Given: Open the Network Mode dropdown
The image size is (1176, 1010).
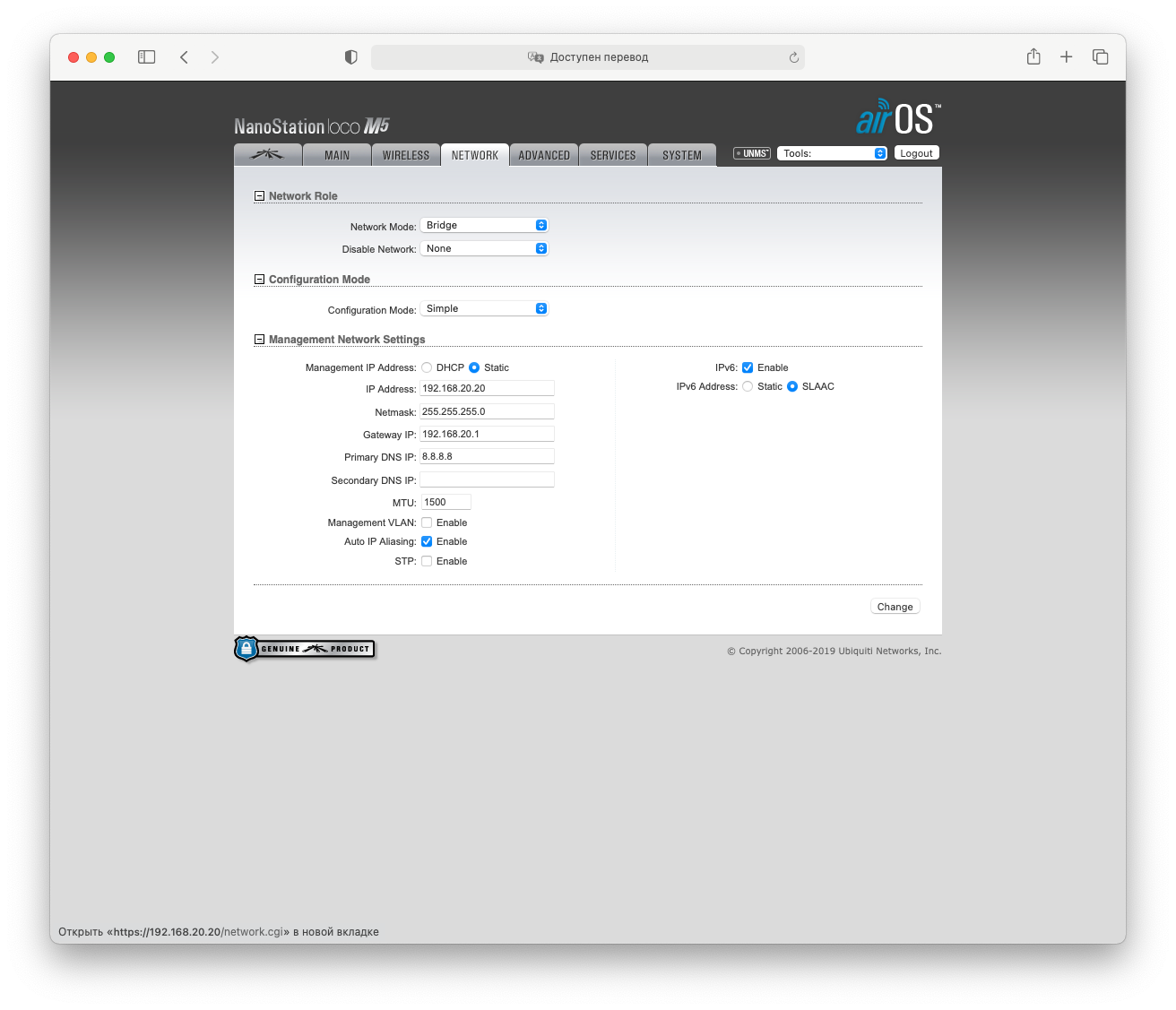Looking at the screenshot, I should (x=484, y=225).
